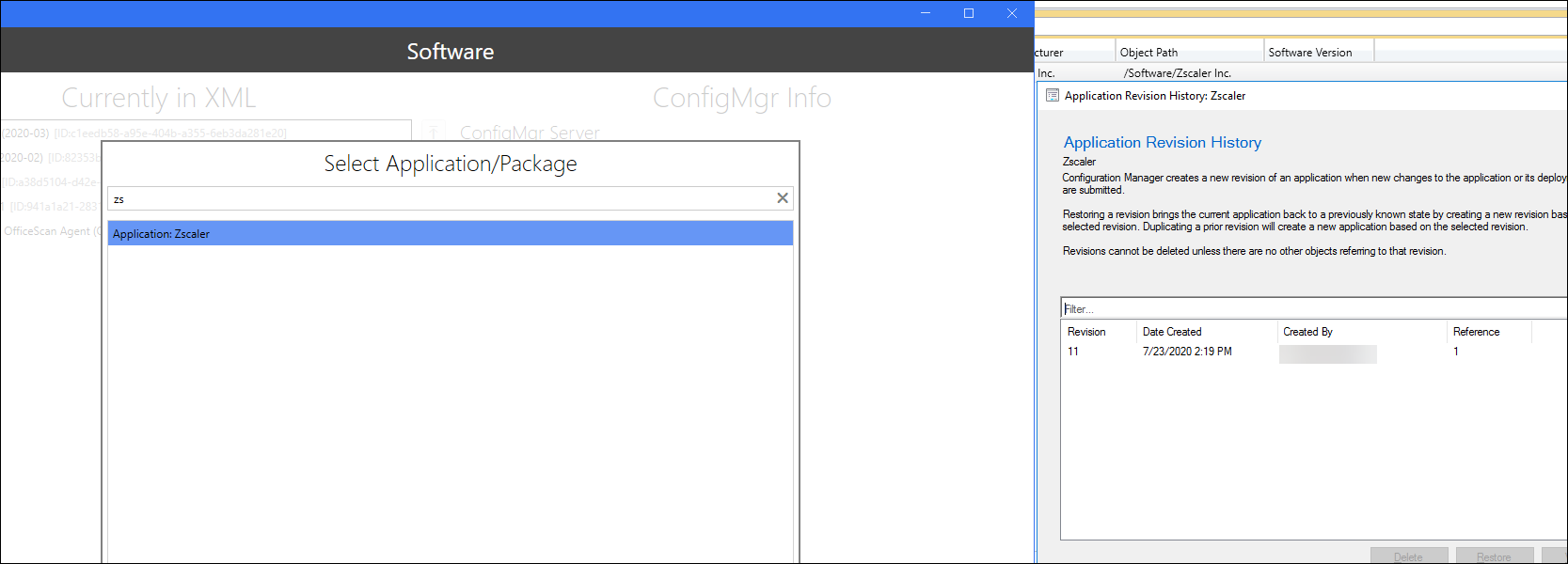Click the date 7/23/2020 2:19 PM cell

(1187, 352)
